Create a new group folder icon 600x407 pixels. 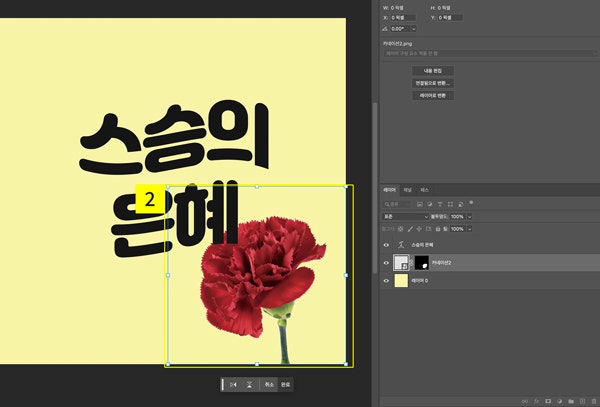(x=571, y=401)
